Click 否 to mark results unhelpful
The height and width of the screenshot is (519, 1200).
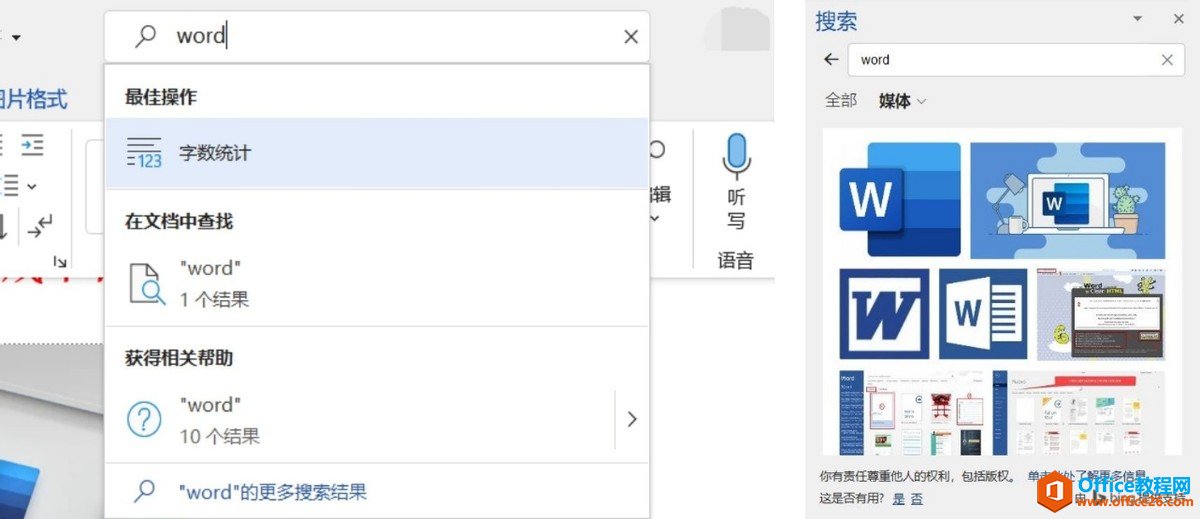[x=917, y=498]
